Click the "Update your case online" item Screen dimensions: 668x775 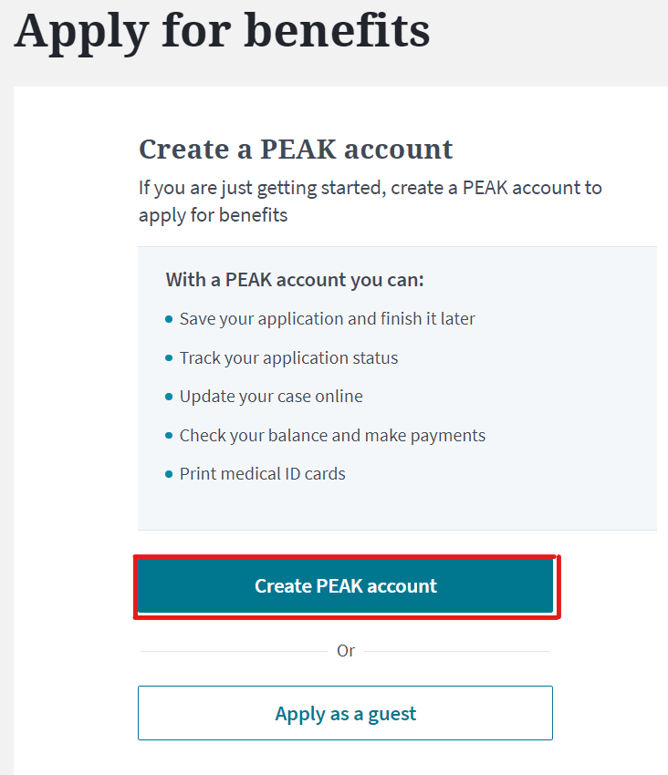click(271, 396)
